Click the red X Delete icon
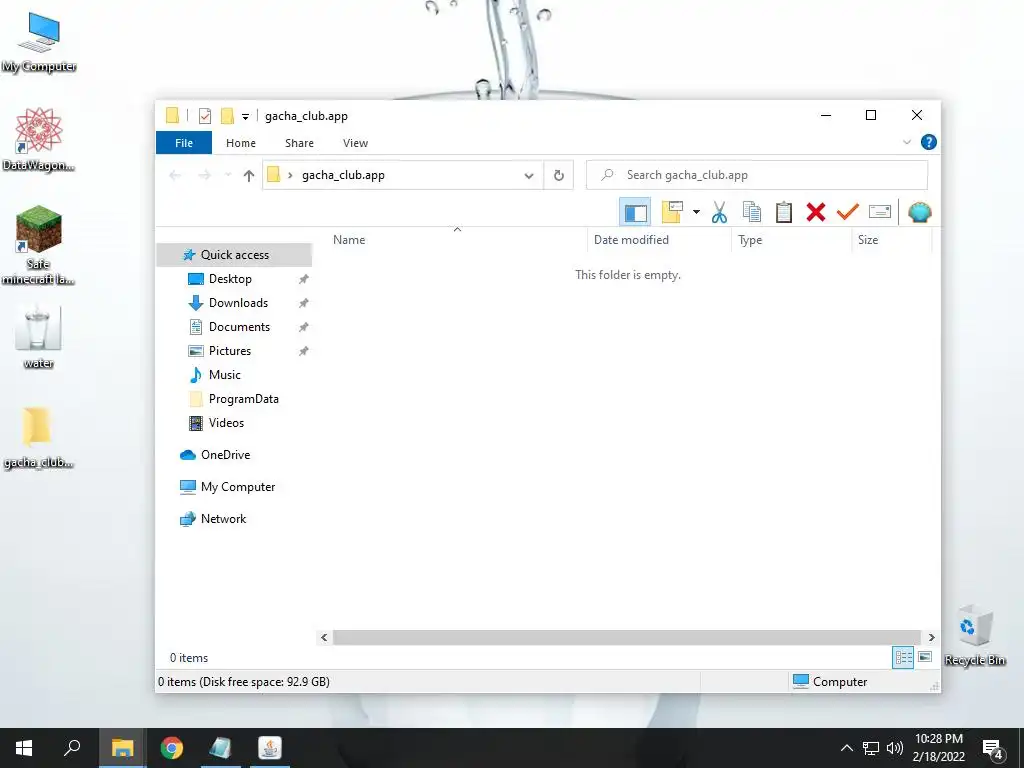The image size is (1024, 768). point(816,212)
